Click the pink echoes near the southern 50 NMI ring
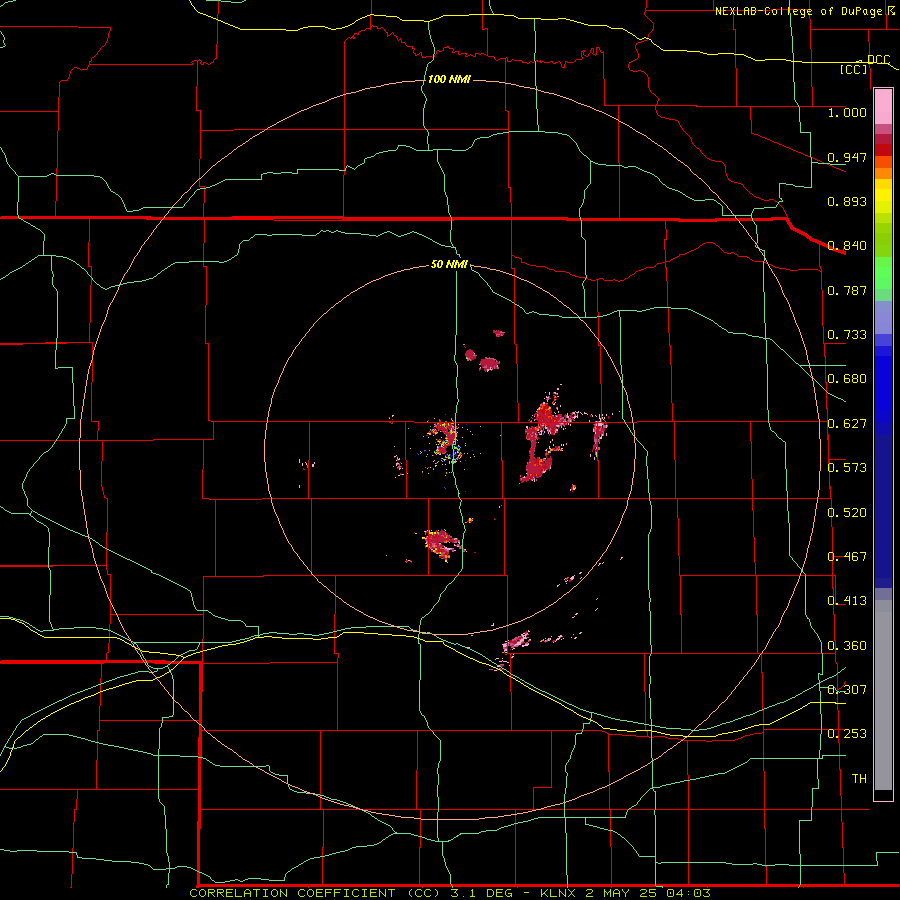This screenshot has height=900, width=900. 517,641
